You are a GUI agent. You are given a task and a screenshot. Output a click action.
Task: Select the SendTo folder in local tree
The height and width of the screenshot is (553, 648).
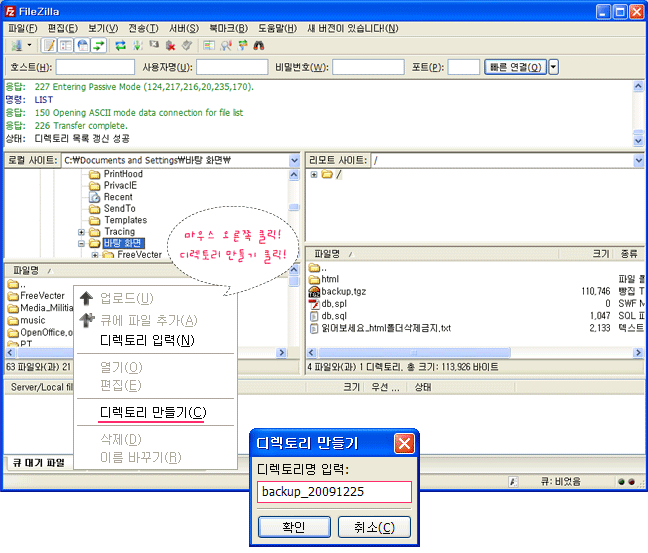point(119,209)
